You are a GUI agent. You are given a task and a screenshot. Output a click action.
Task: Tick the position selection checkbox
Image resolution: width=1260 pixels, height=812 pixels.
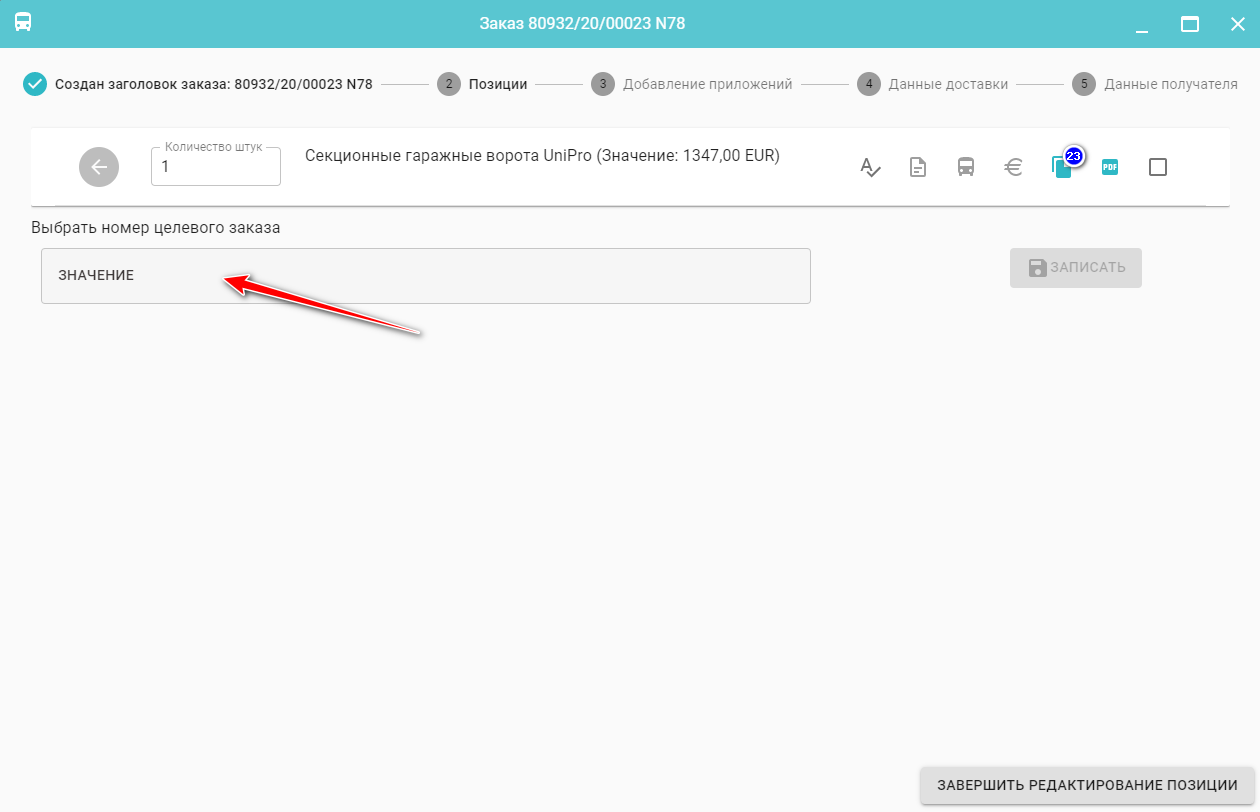1157,167
